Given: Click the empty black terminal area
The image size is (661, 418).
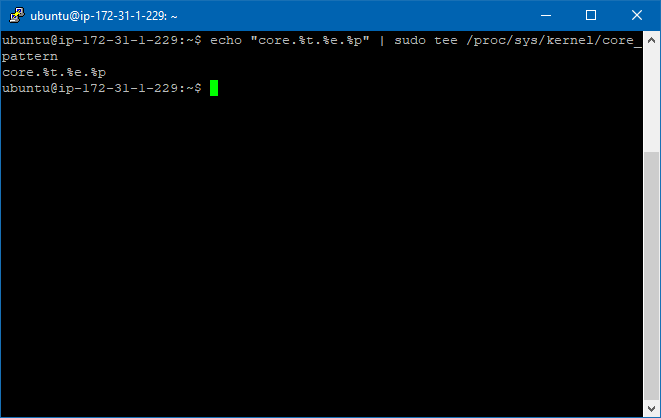Looking at the screenshot, I should 322,253.
